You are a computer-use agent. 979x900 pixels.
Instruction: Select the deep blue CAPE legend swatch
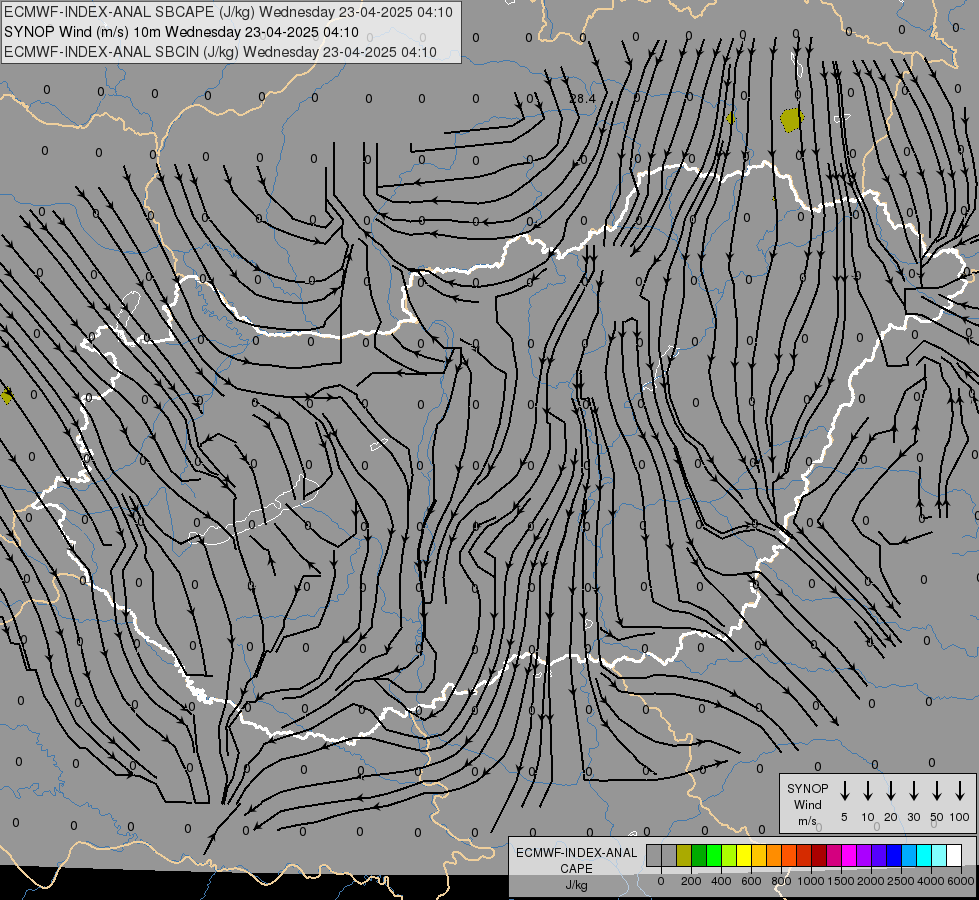click(x=895, y=855)
